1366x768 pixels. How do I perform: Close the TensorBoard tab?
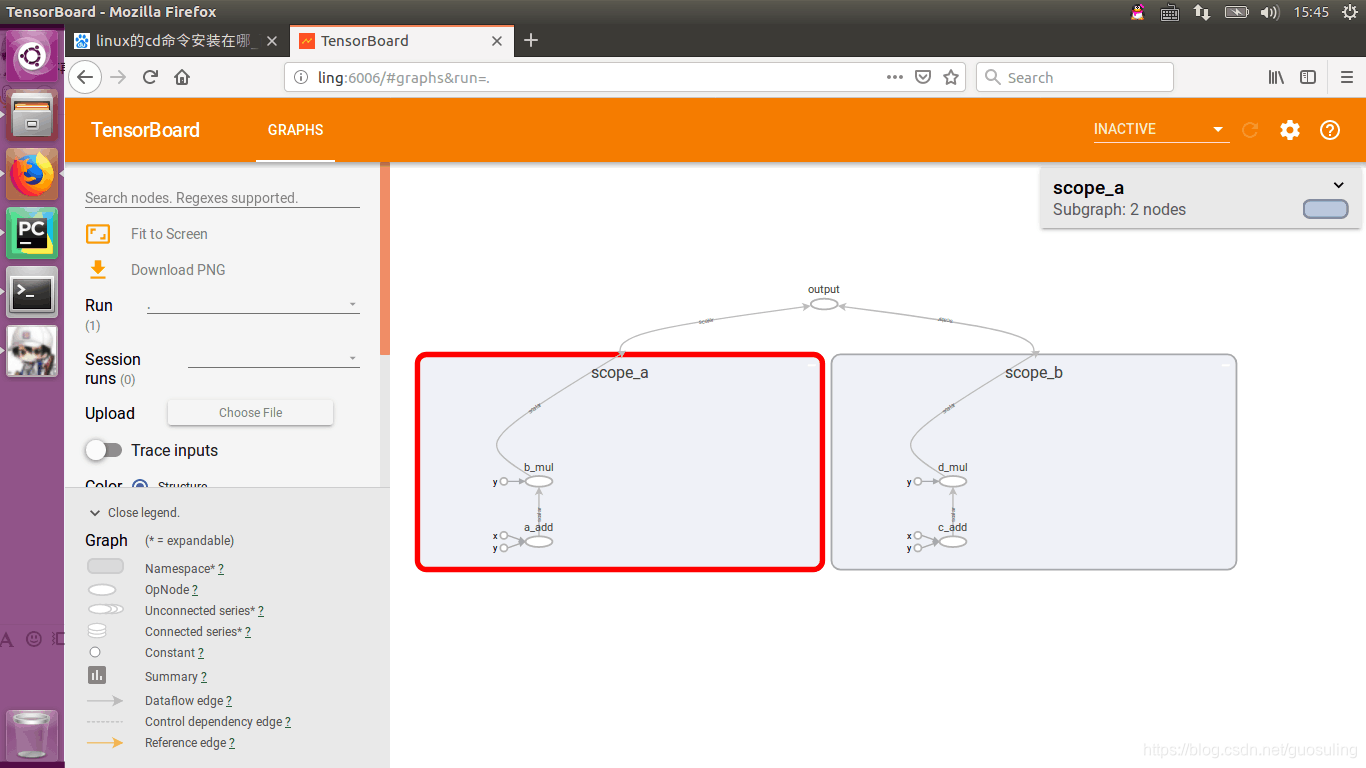tap(499, 41)
